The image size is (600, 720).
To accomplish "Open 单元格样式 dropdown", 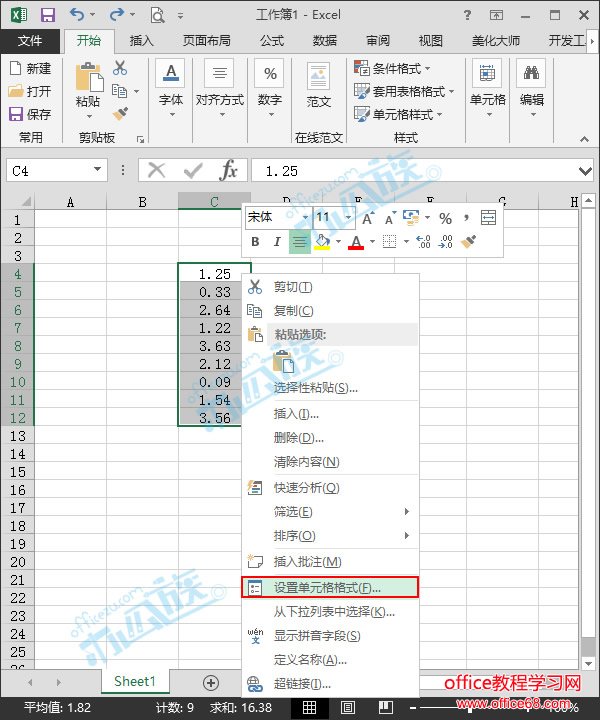I will [x=398, y=113].
